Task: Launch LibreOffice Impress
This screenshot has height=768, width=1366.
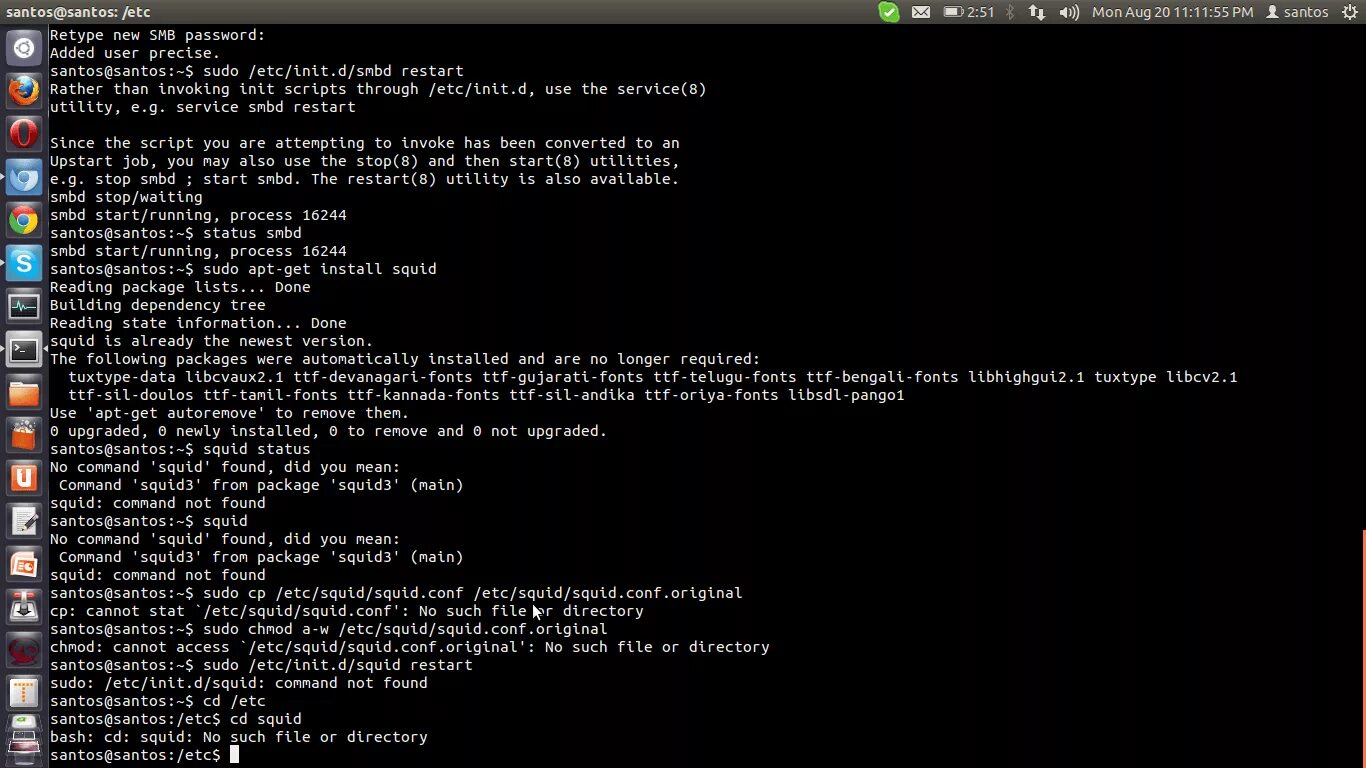Action: click(24, 565)
